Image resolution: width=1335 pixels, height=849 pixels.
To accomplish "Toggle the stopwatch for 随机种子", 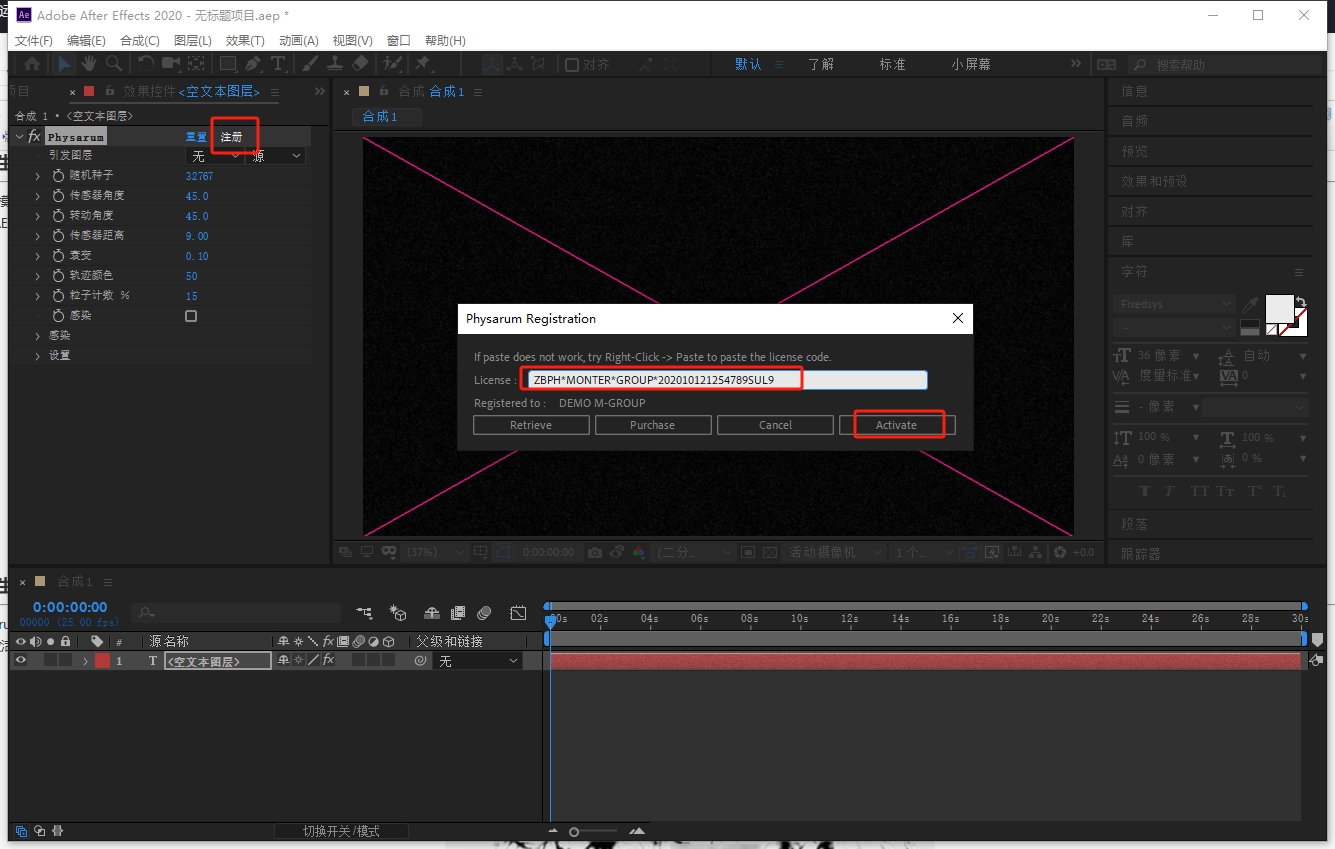I will coord(58,176).
